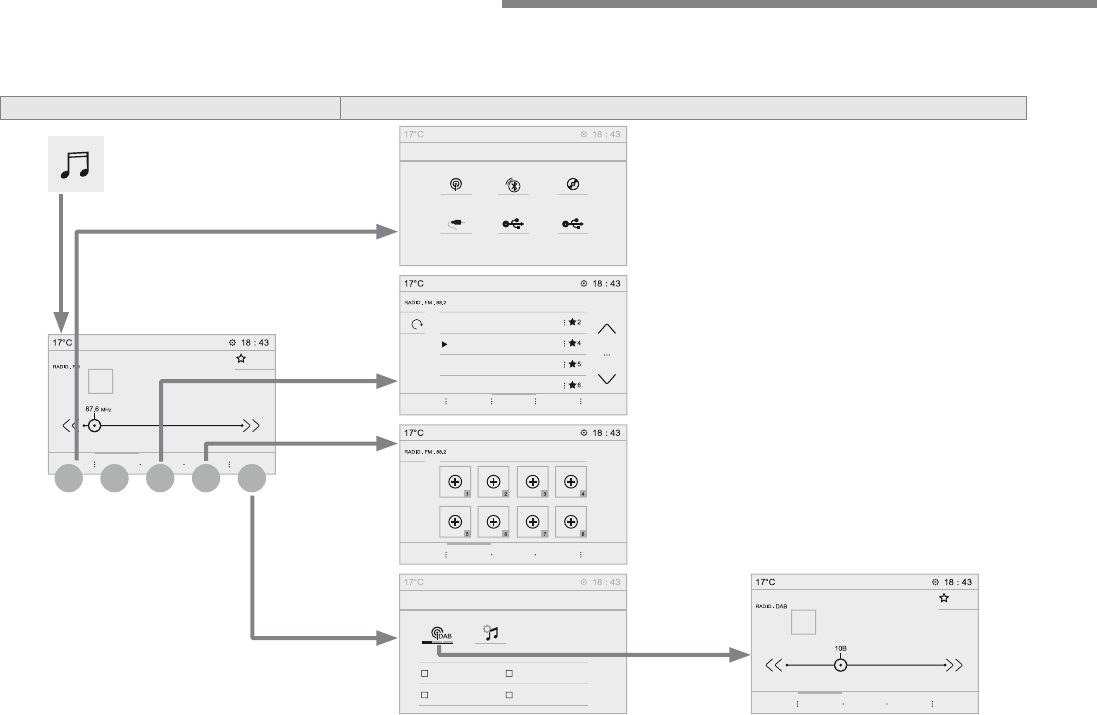Viewport: 1097px width, 715px height.
Task: Seek forward with >> on FM screen
Action: click(253, 425)
